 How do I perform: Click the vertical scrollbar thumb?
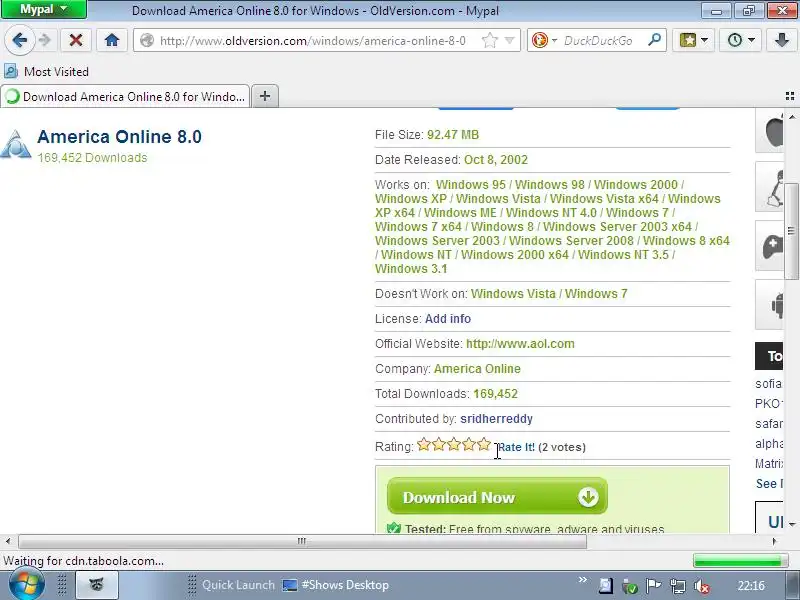(x=791, y=231)
